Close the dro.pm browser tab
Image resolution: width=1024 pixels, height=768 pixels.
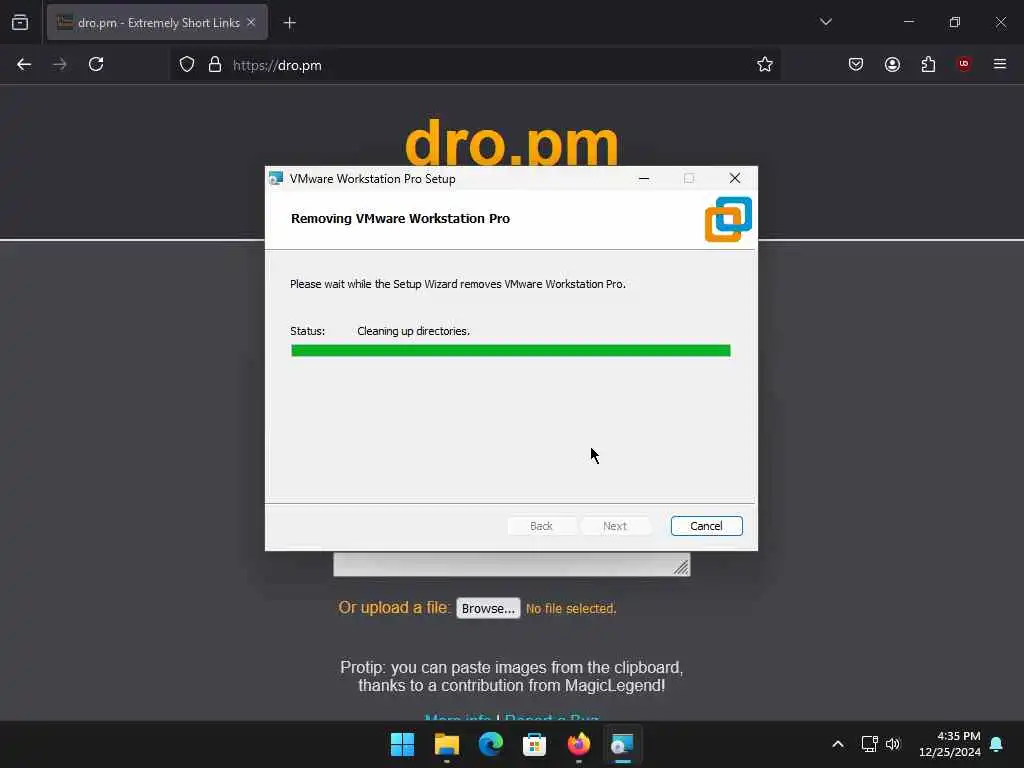(251, 22)
